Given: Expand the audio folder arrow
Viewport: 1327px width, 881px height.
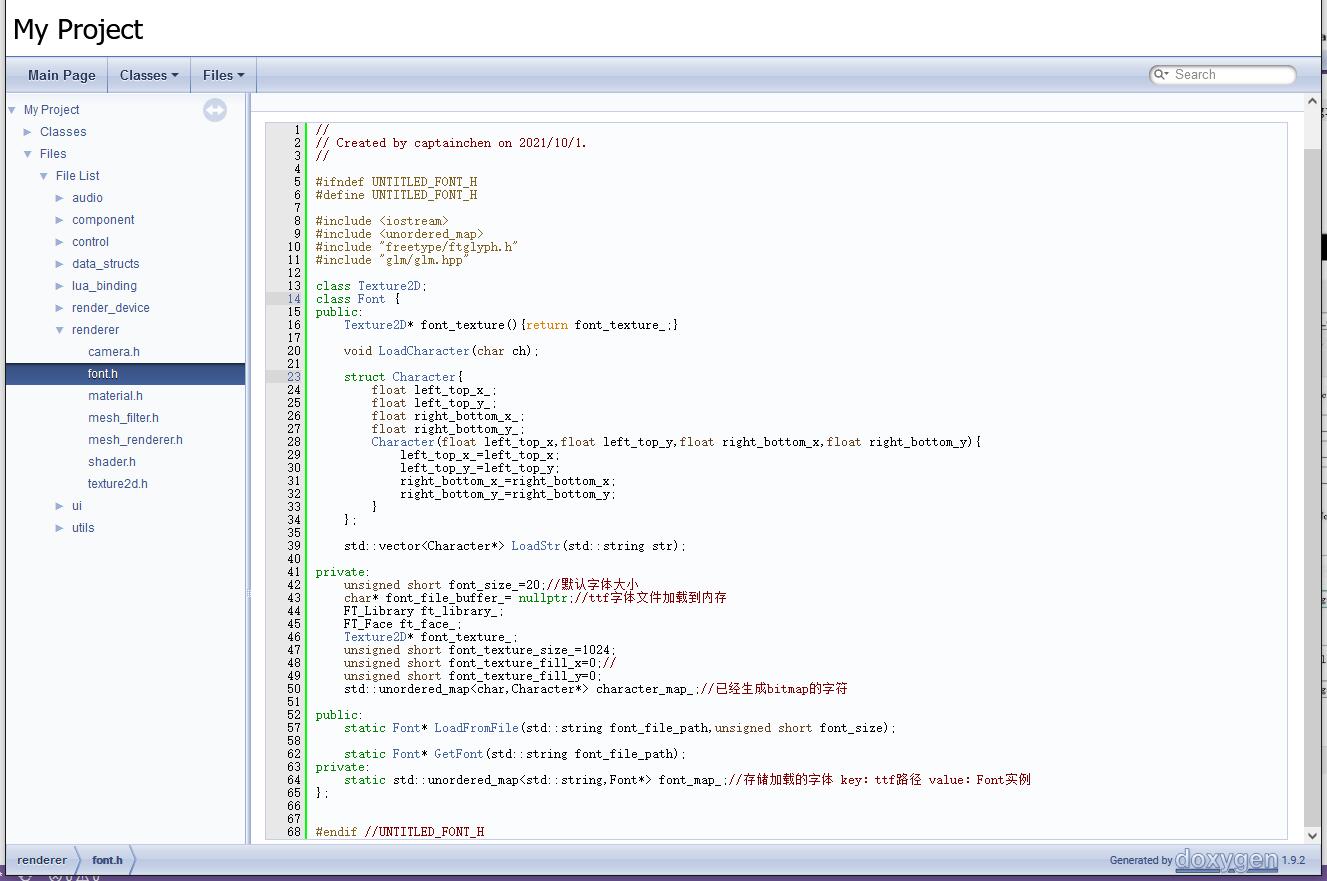Looking at the screenshot, I should (x=60, y=198).
